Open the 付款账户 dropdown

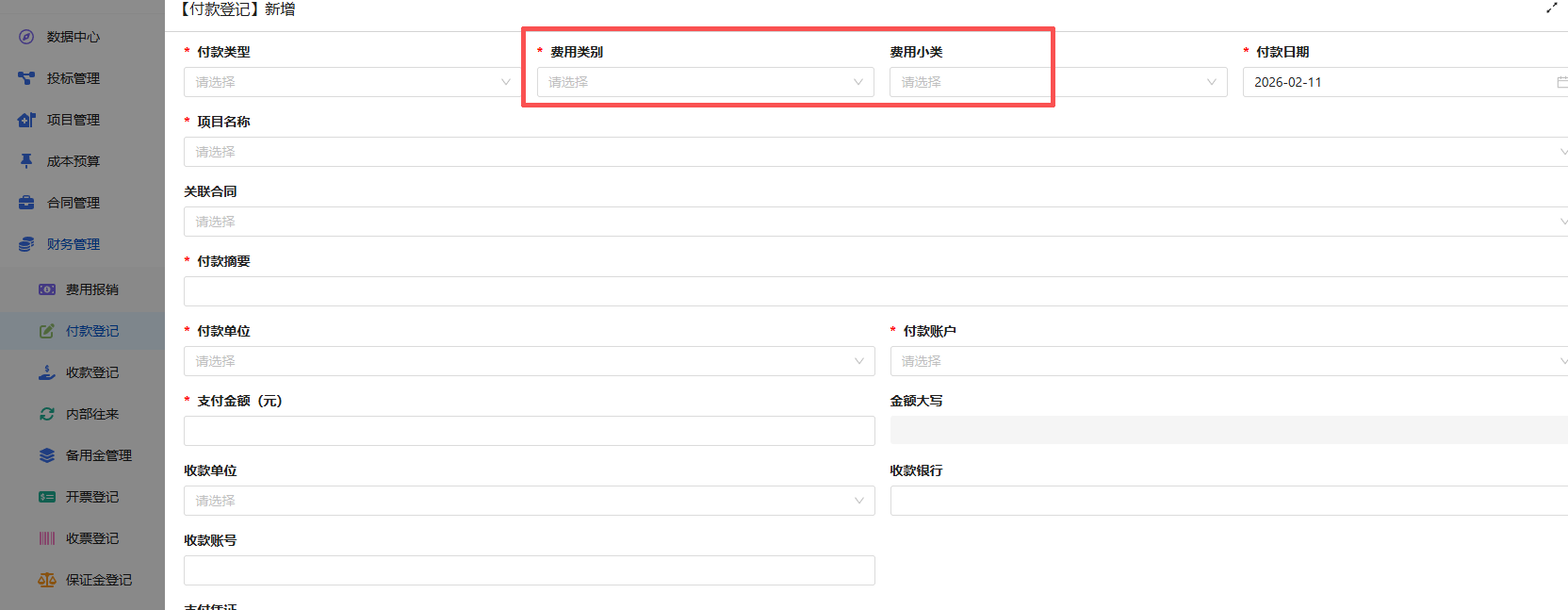pos(1229,361)
